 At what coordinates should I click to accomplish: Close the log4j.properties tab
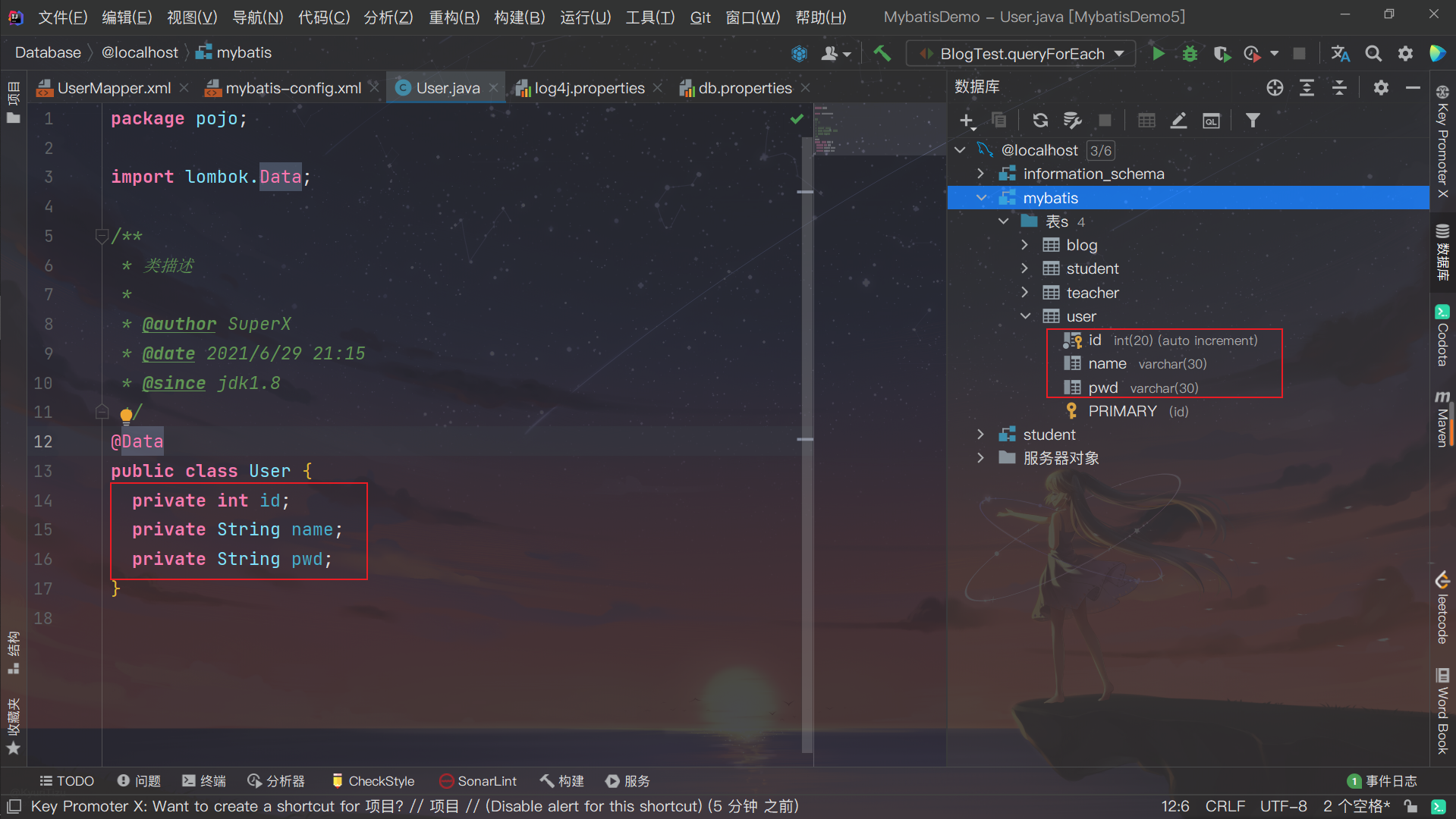tap(657, 88)
